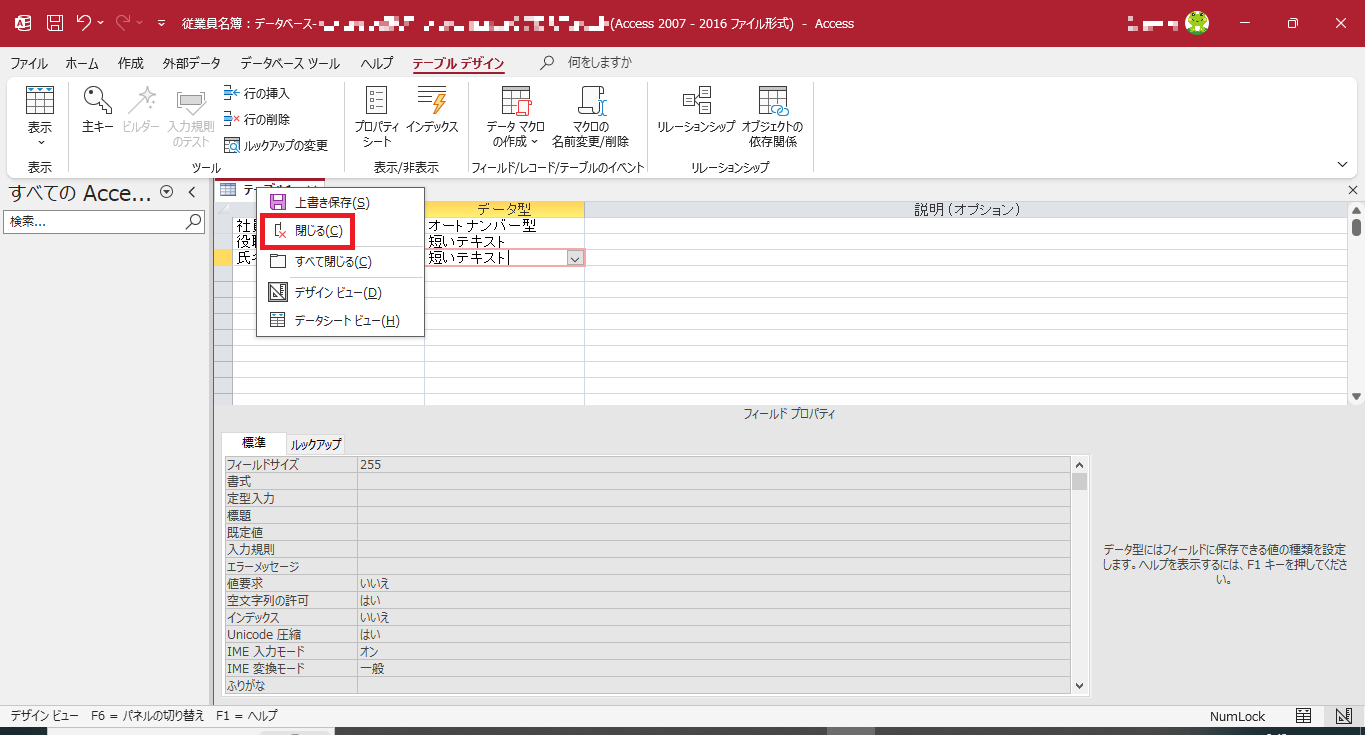Open the リレーションシップ window
The image size is (1365, 735).
pyautogui.click(x=697, y=109)
